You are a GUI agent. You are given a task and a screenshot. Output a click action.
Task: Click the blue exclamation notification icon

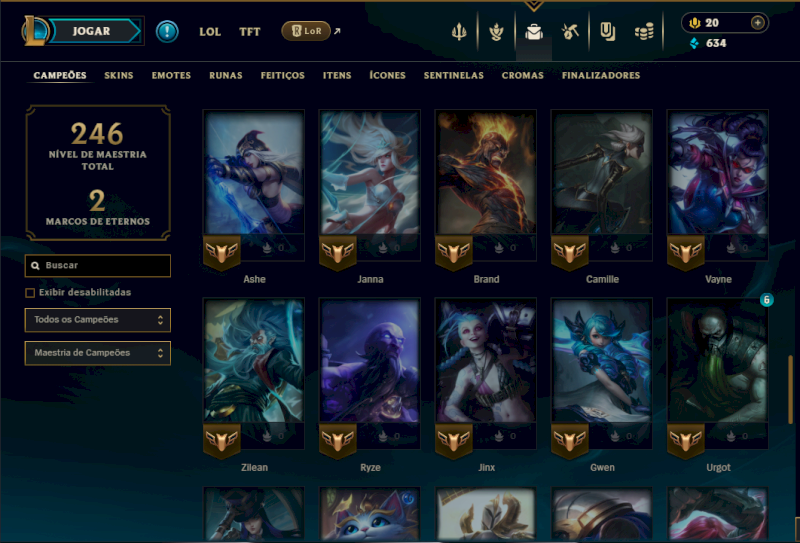click(x=167, y=31)
